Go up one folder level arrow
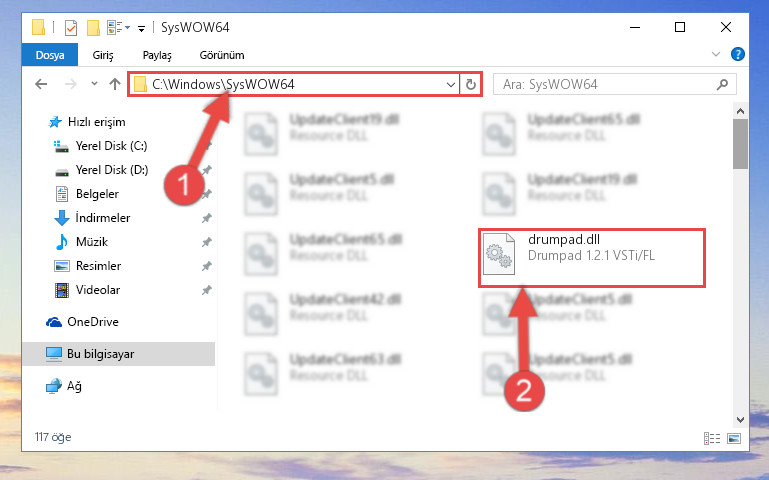Viewport: 769px width, 480px height. (115, 84)
